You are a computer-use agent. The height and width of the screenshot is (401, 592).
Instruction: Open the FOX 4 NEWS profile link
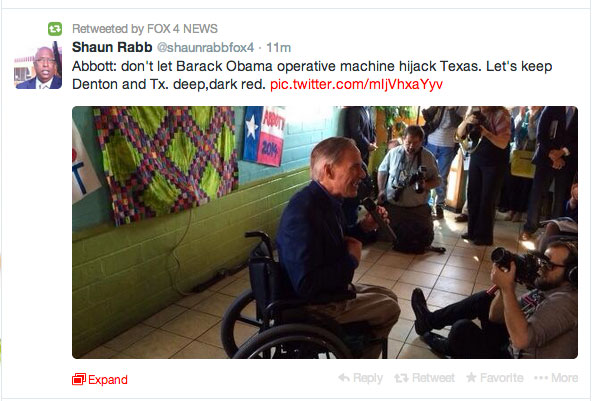pyautogui.click(x=182, y=29)
